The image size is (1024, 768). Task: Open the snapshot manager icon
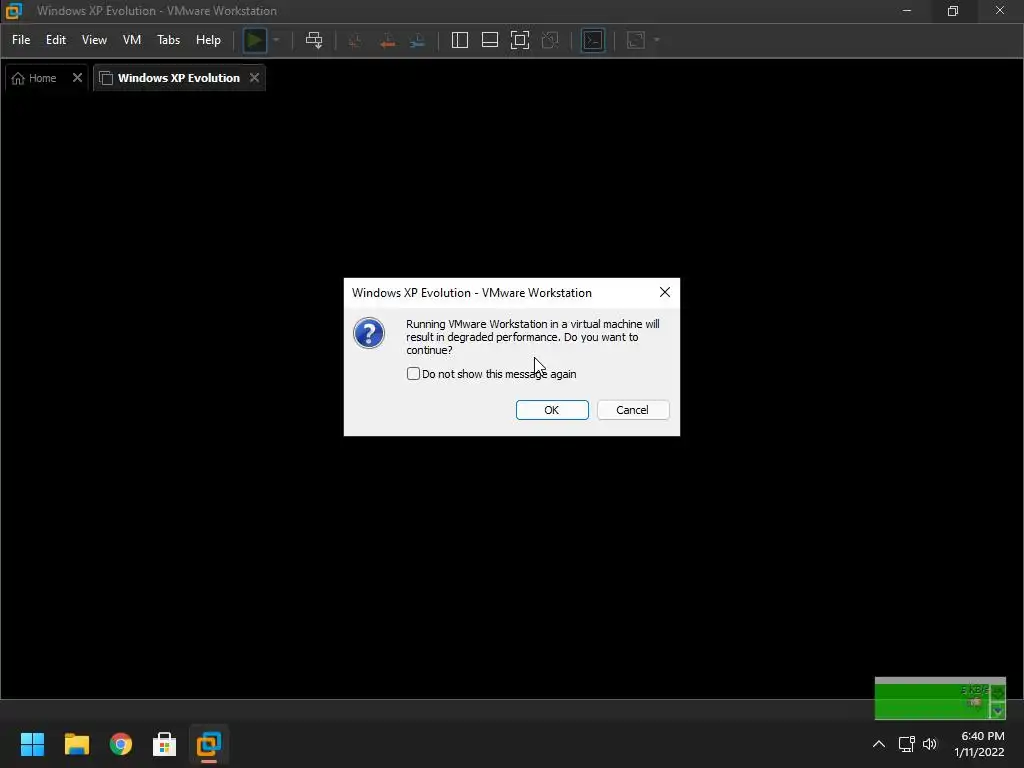(417, 40)
